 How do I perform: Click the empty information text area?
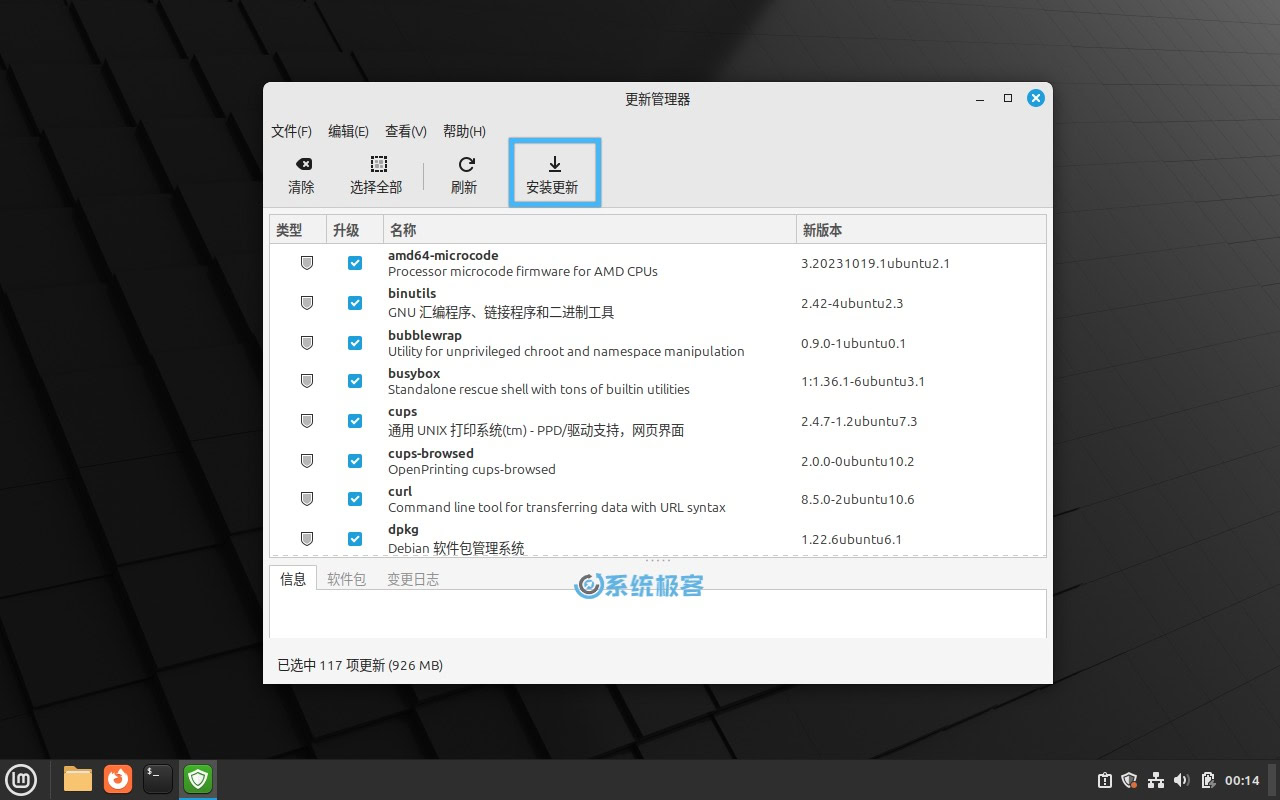coord(658,613)
